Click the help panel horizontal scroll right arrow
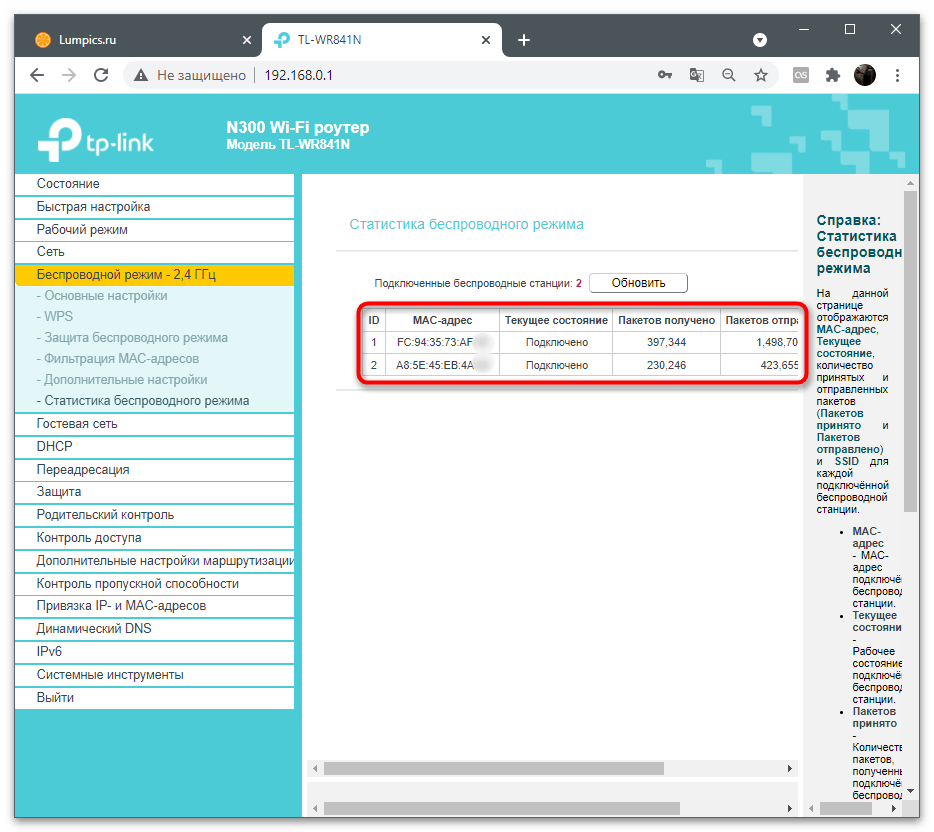This screenshot has width=934, height=832. point(893,808)
